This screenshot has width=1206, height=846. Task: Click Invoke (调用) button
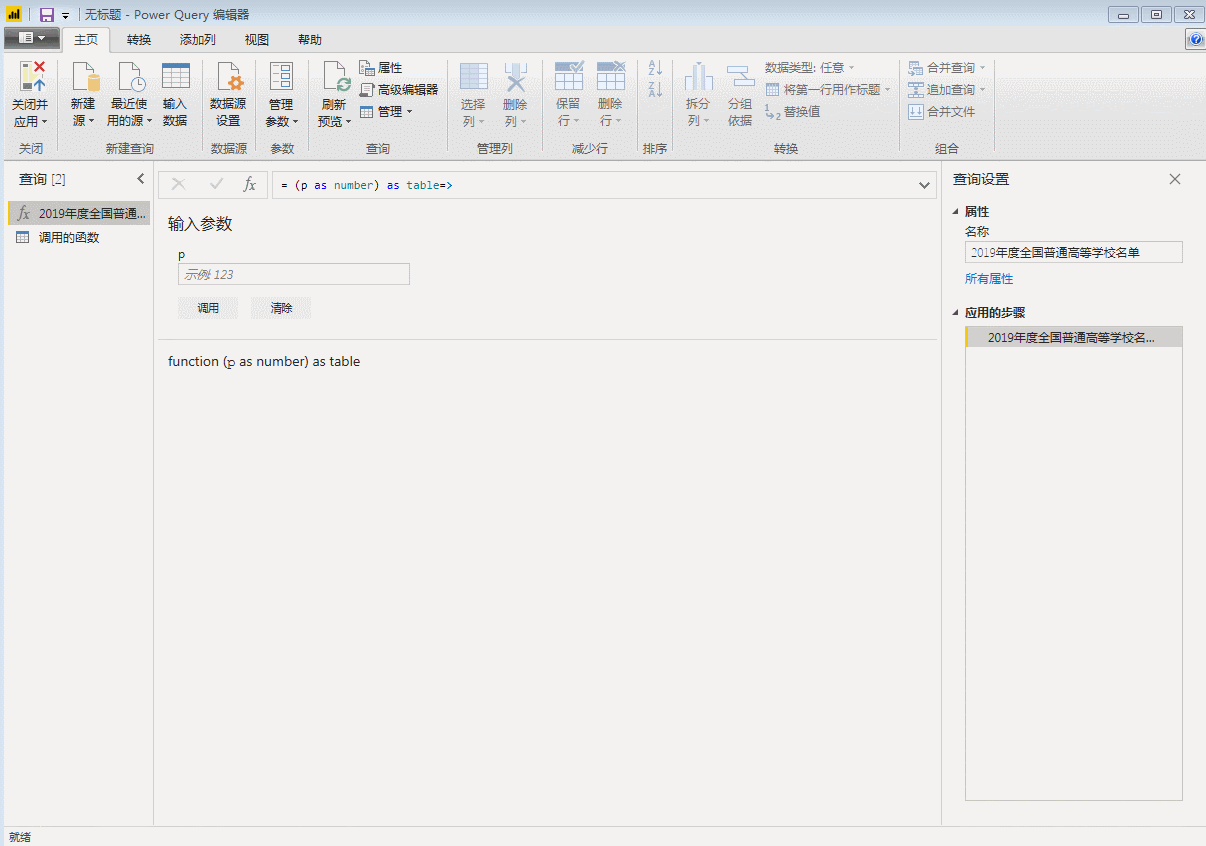[208, 308]
